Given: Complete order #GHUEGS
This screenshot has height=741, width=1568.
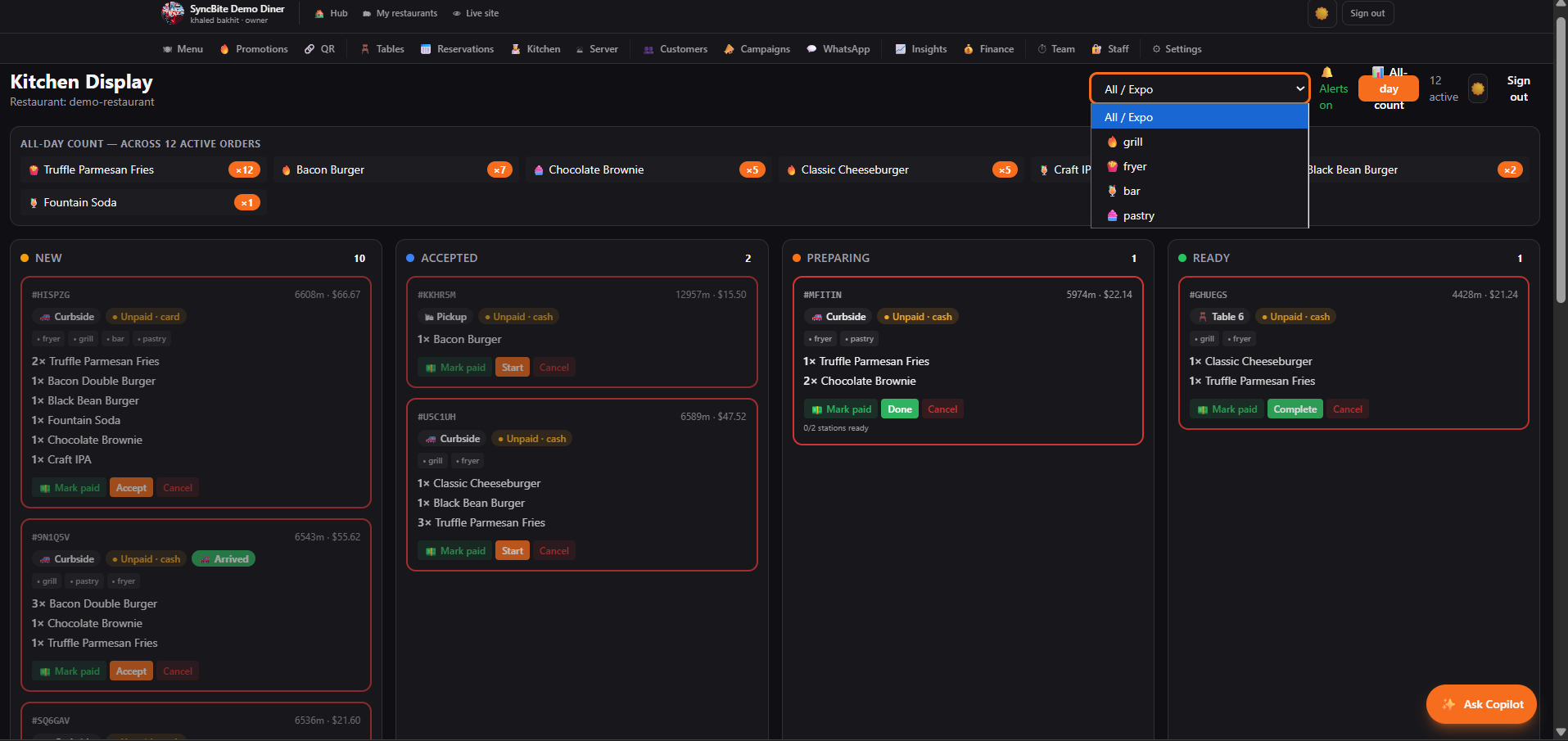Looking at the screenshot, I should [1295, 409].
